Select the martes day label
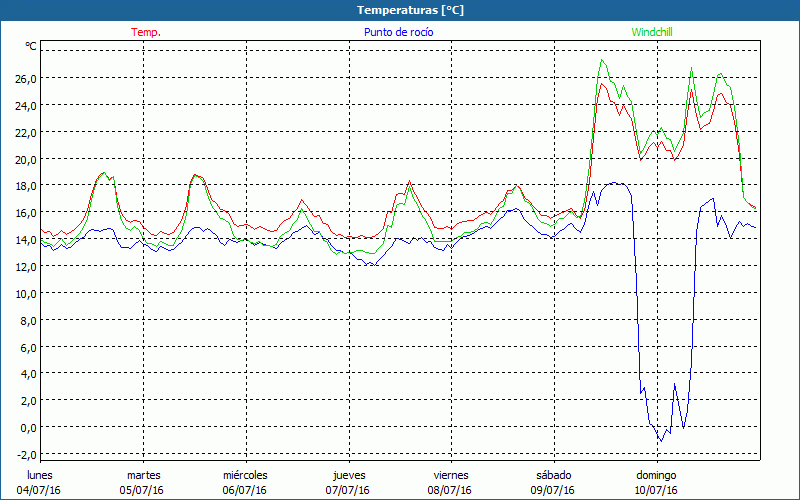The width and height of the screenshot is (800, 500). coord(143,475)
